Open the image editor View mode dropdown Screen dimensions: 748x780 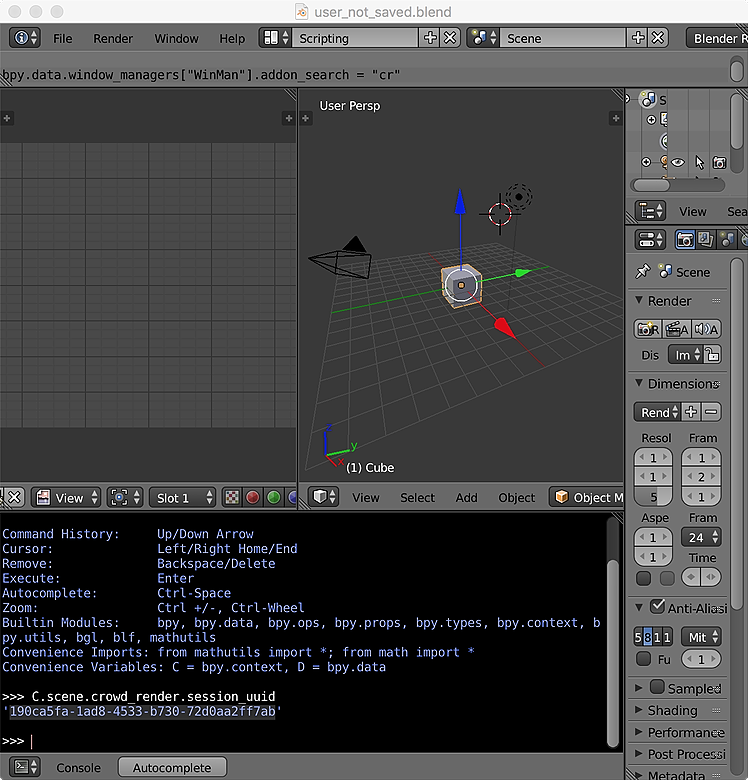(66, 497)
